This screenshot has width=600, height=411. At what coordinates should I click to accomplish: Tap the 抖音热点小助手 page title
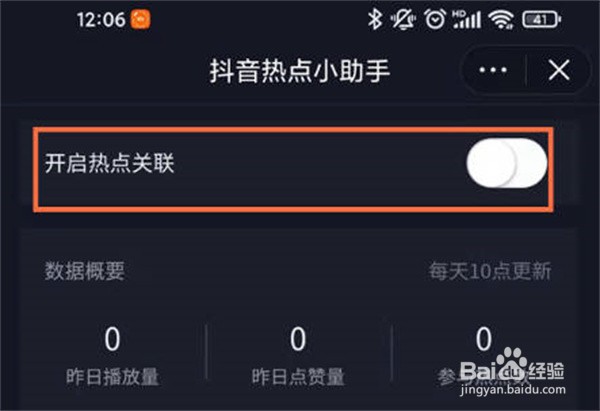(x=300, y=71)
